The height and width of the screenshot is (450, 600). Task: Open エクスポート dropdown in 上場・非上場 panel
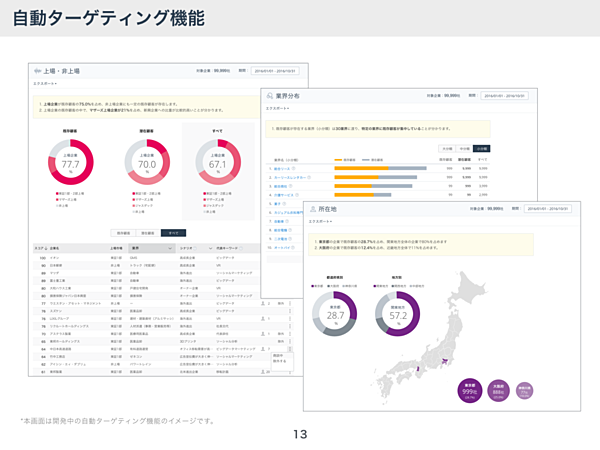tap(44, 85)
